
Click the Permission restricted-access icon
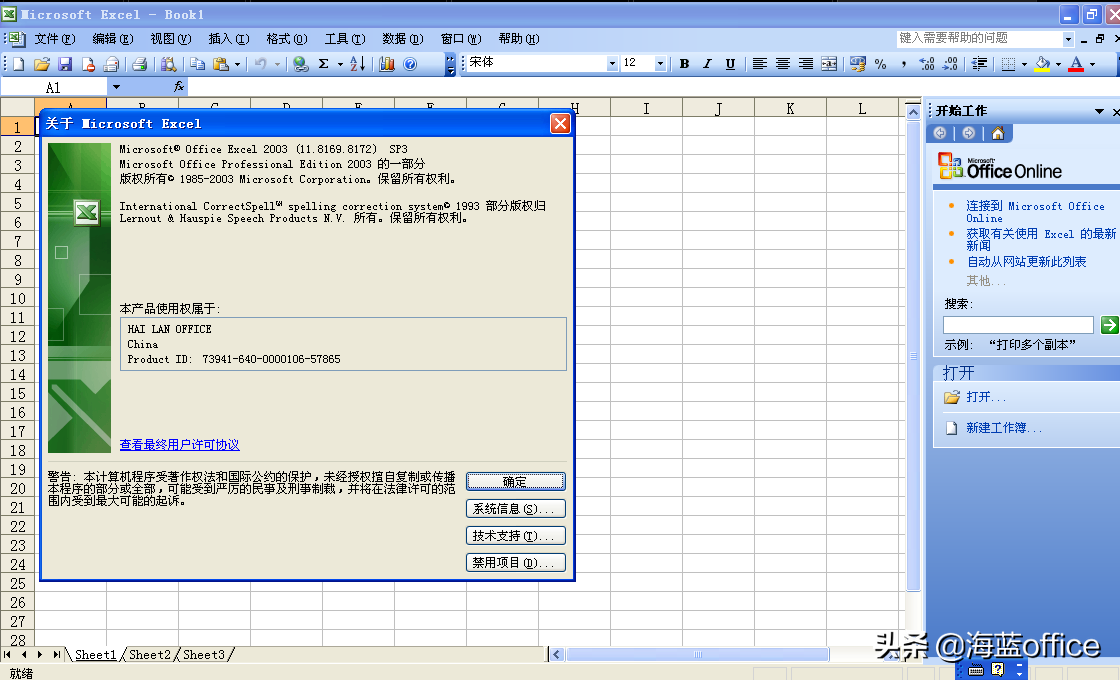tap(88, 64)
